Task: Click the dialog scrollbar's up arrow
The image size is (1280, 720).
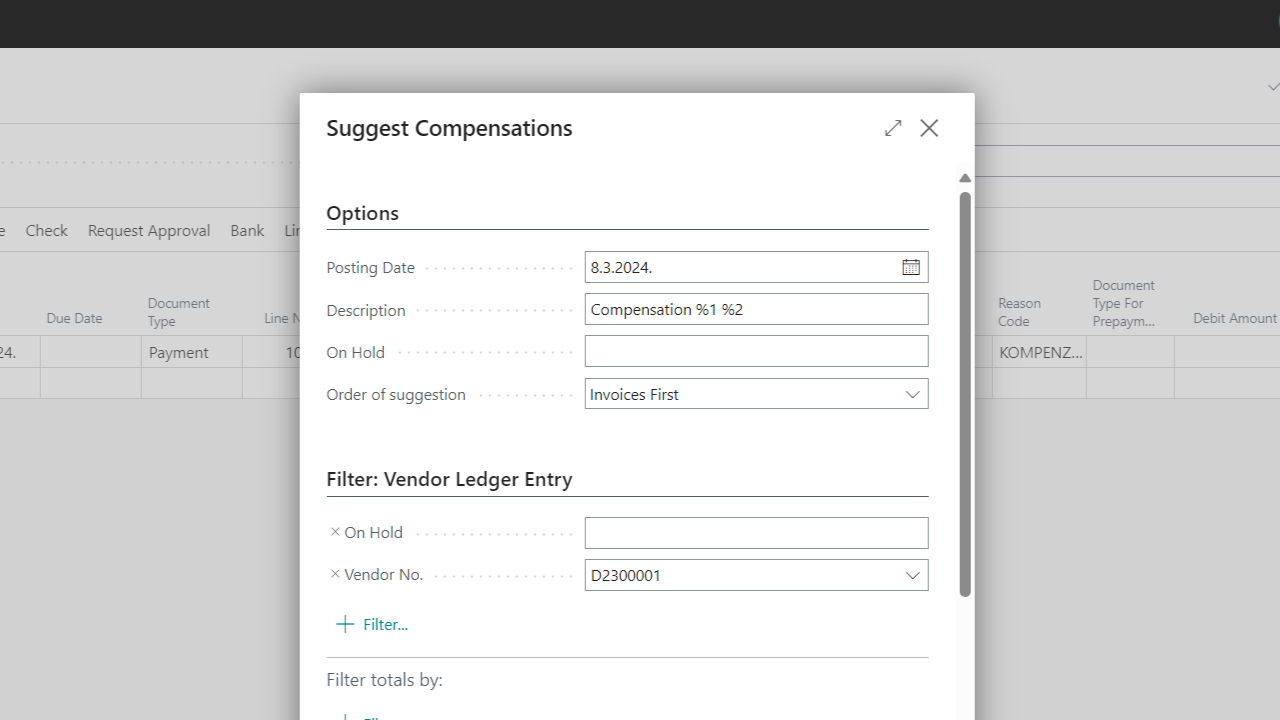Action: point(965,179)
